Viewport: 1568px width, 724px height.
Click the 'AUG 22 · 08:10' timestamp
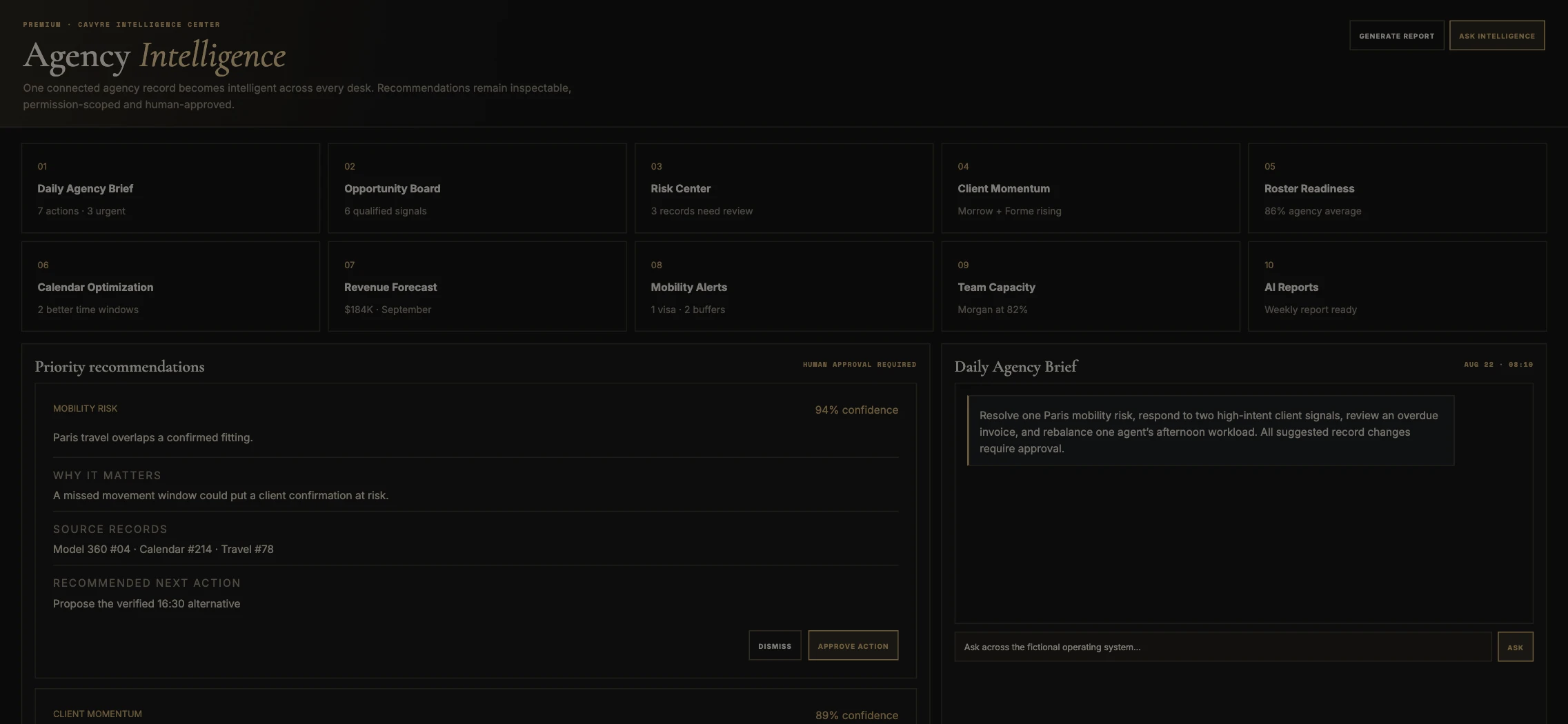(x=1498, y=364)
